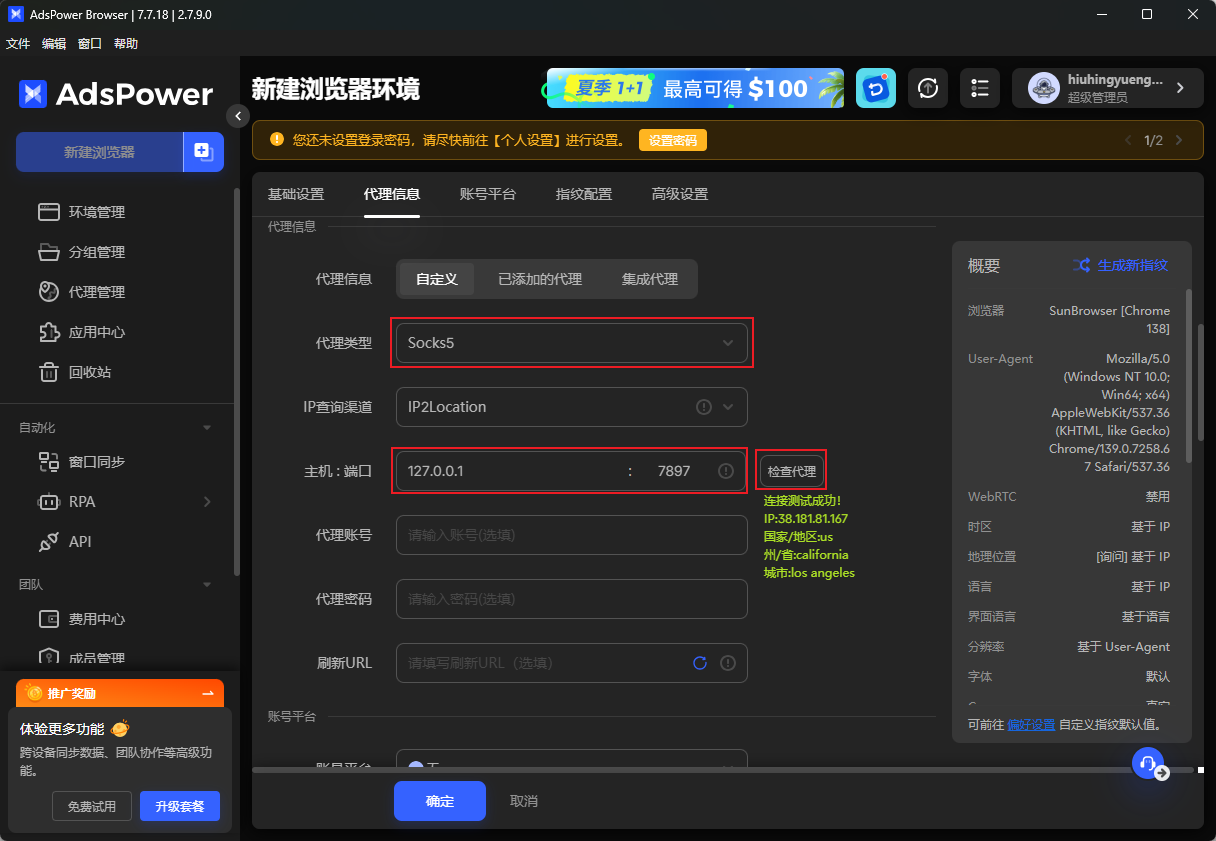Click info icon in port field
1216x841 pixels.
[726, 471]
